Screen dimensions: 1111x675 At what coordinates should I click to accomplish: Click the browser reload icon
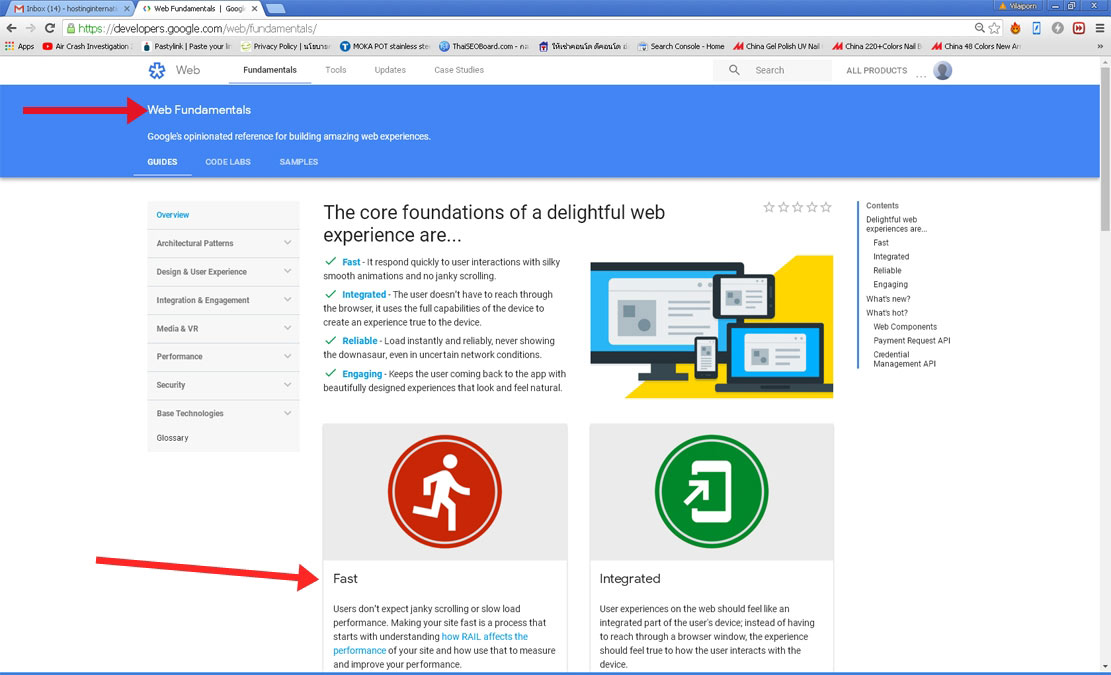tap(49, 28)
